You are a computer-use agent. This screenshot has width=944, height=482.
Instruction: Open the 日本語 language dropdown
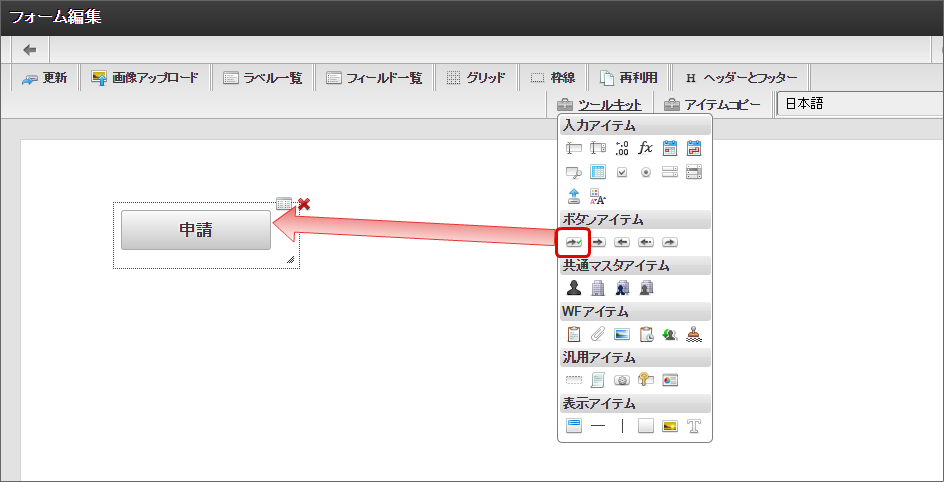(x=860, y=104)
